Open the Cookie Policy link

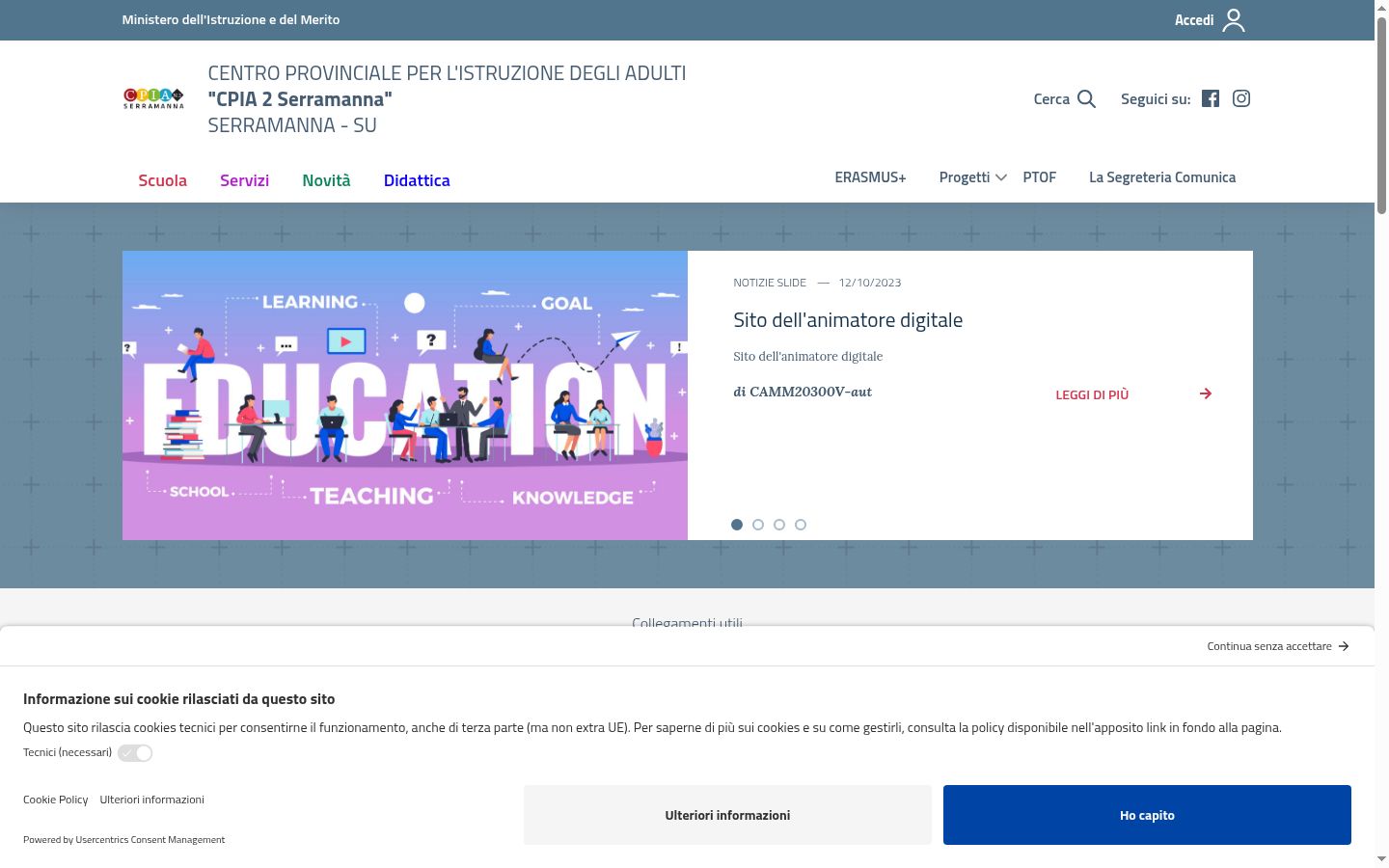coord(55,800)
